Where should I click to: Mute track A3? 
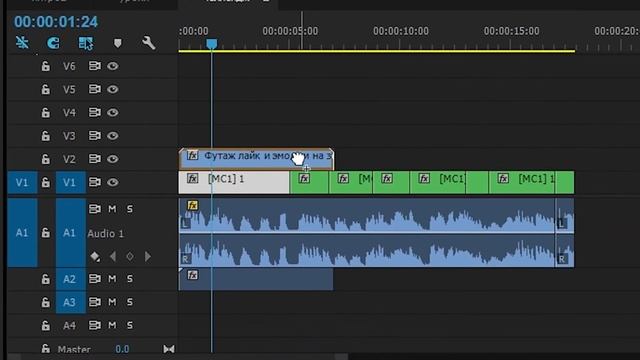point(112,302)
